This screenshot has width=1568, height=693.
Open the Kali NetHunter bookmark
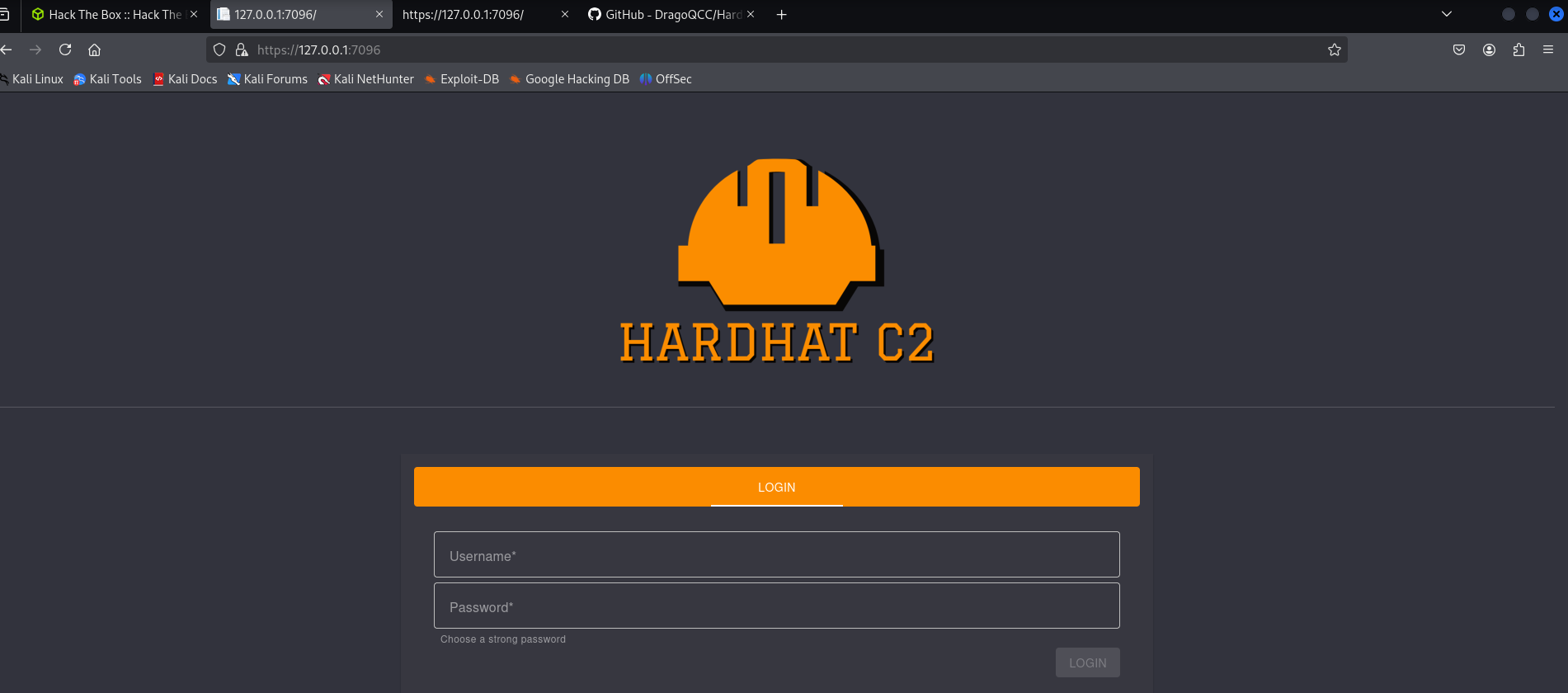point(366,79)
